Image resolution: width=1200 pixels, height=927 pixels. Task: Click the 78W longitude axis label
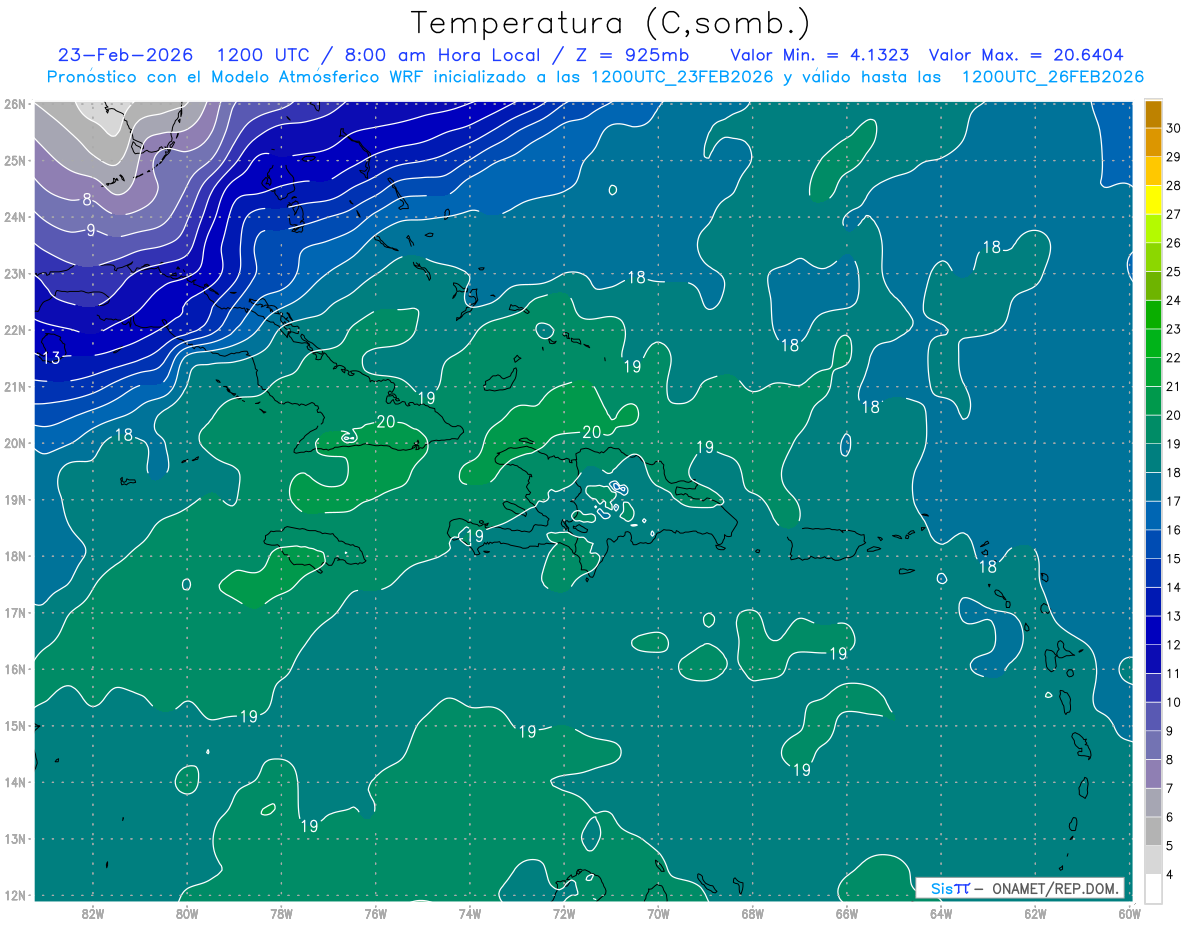[x=281, y=913]
